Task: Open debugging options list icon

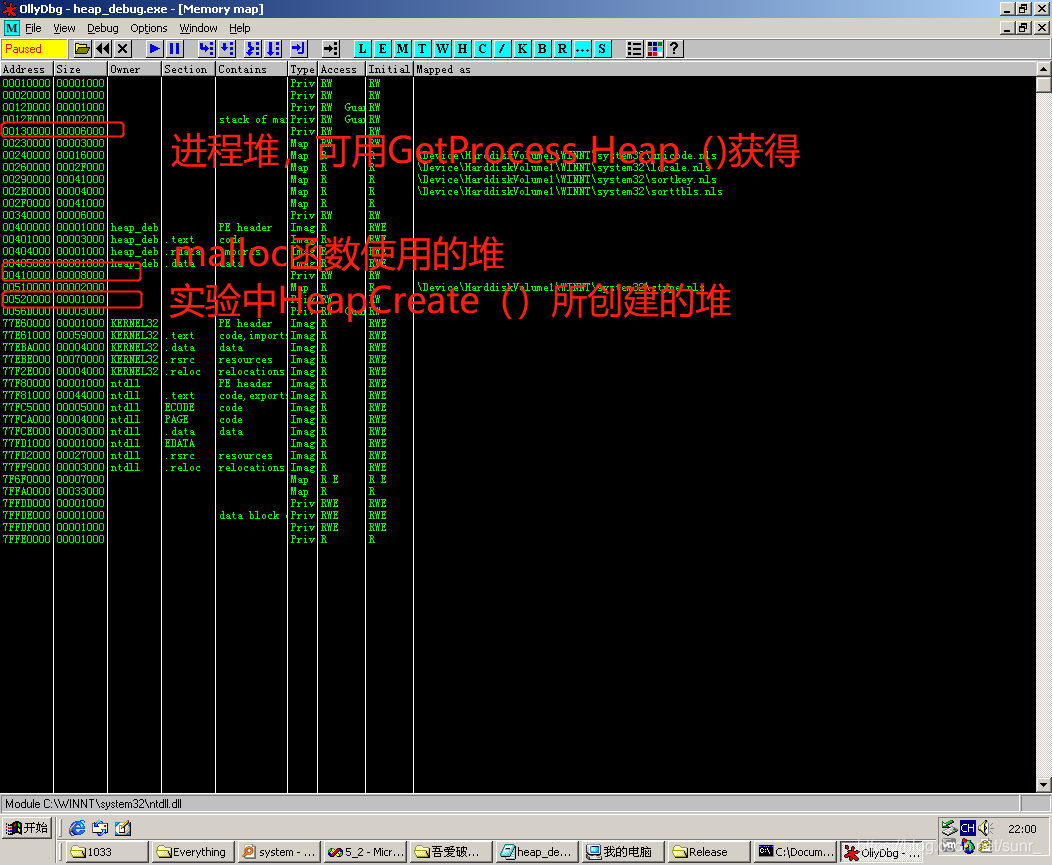Action: [634, 49]
